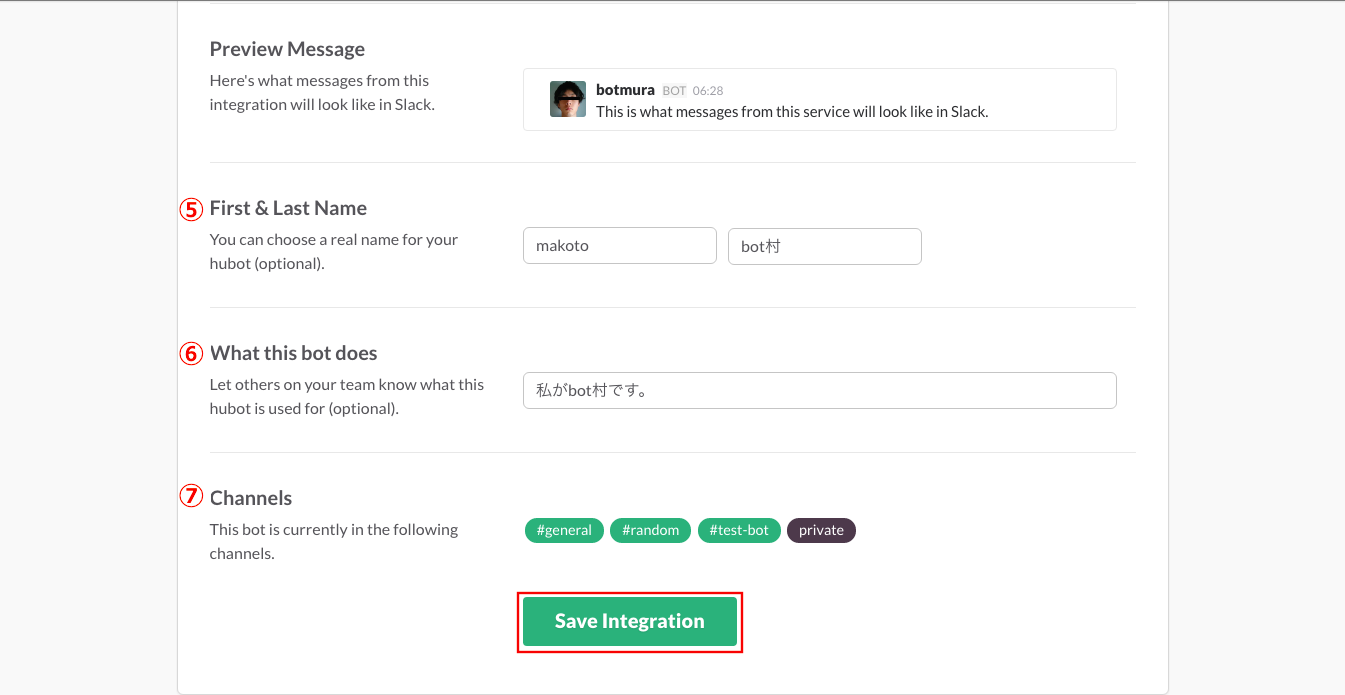Select the #general channel tag
The image size is (1345, 695).
(564, 530)
